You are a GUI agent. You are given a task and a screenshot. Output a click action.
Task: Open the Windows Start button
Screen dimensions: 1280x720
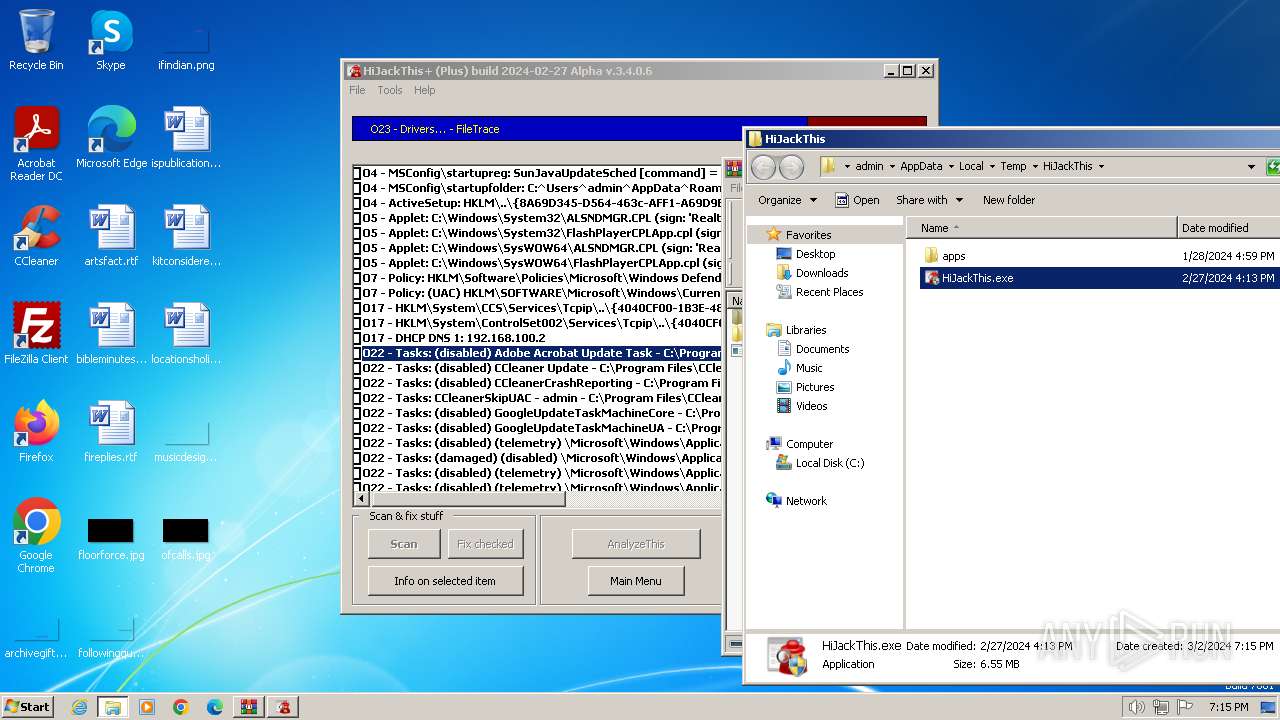28,707
